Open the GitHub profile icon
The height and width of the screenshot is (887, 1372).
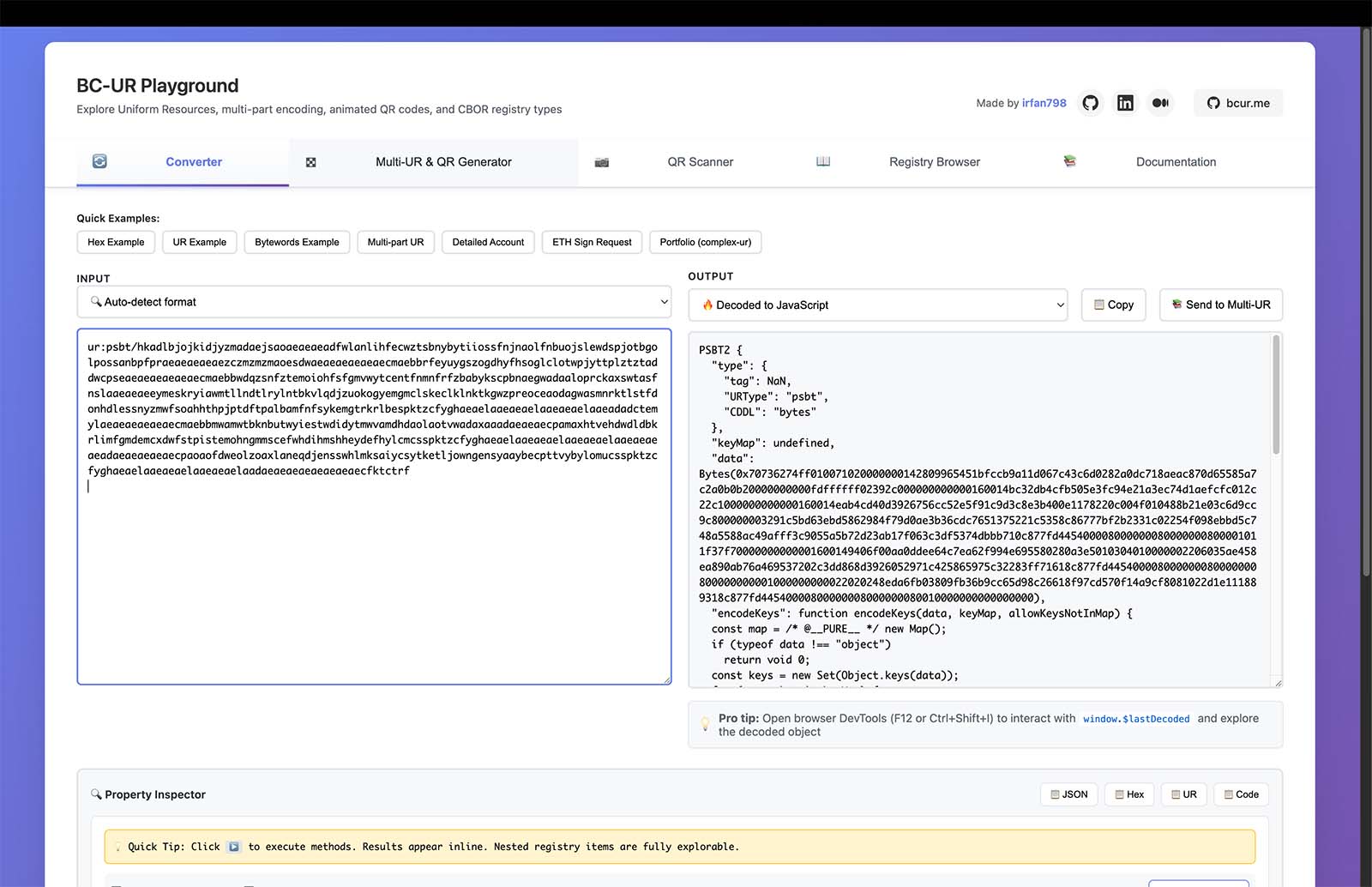pyautogui.click(x=1090, y=103)
